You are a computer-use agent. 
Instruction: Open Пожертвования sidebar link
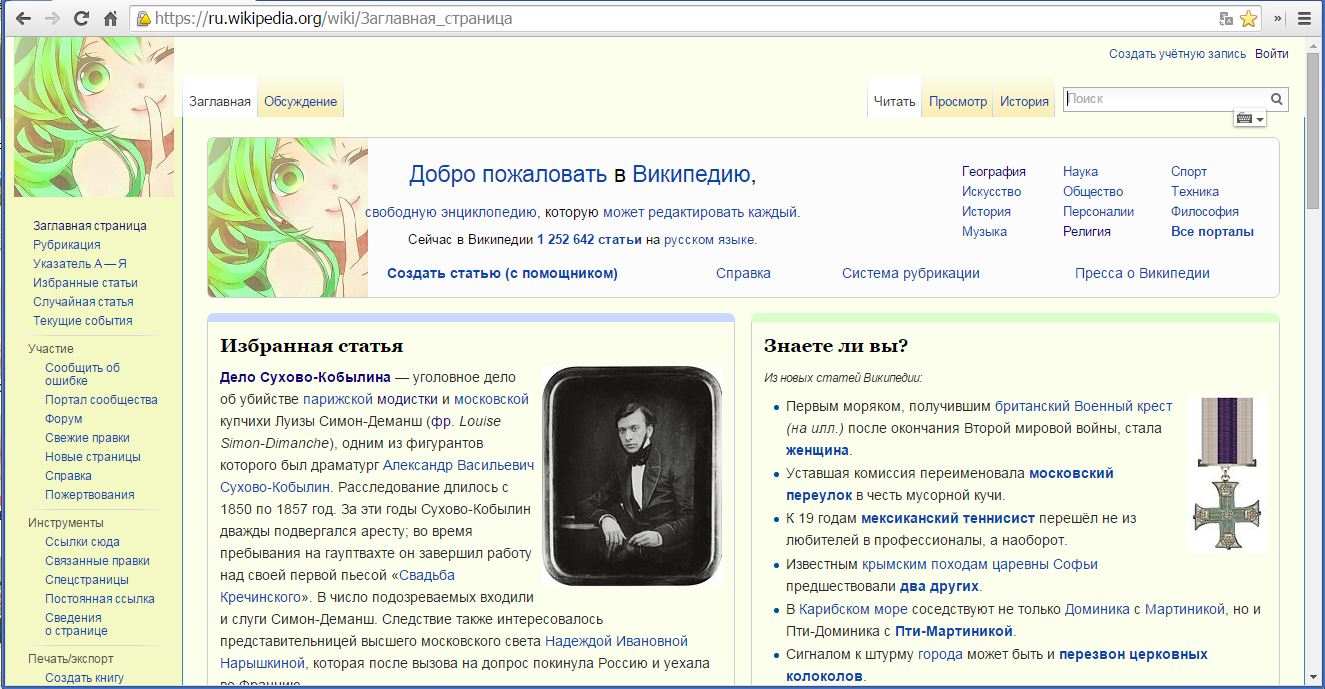tap(89, 495)
